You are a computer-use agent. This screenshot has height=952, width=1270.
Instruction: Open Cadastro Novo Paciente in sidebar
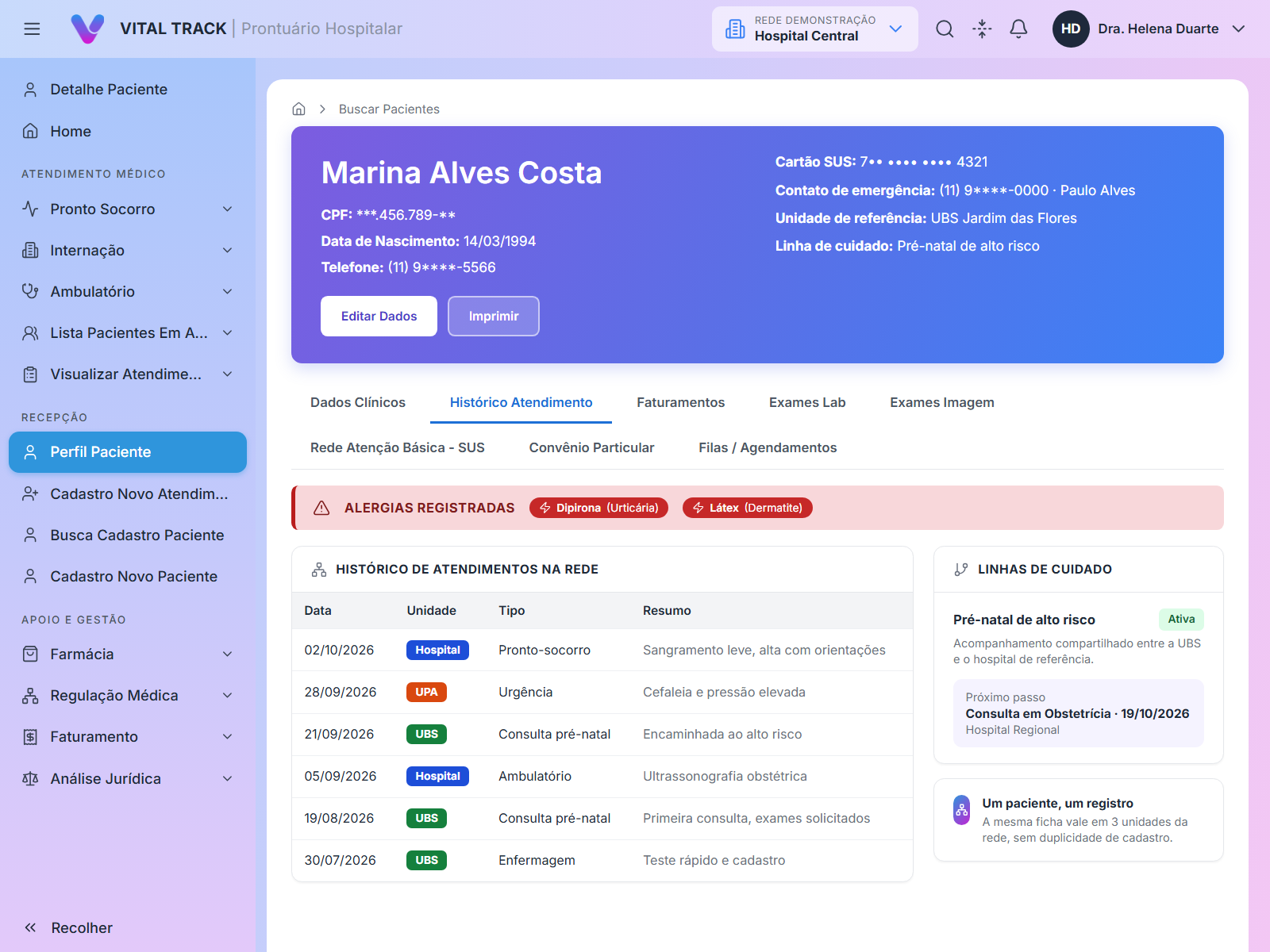pyautogui.click(x=128, y=576)
